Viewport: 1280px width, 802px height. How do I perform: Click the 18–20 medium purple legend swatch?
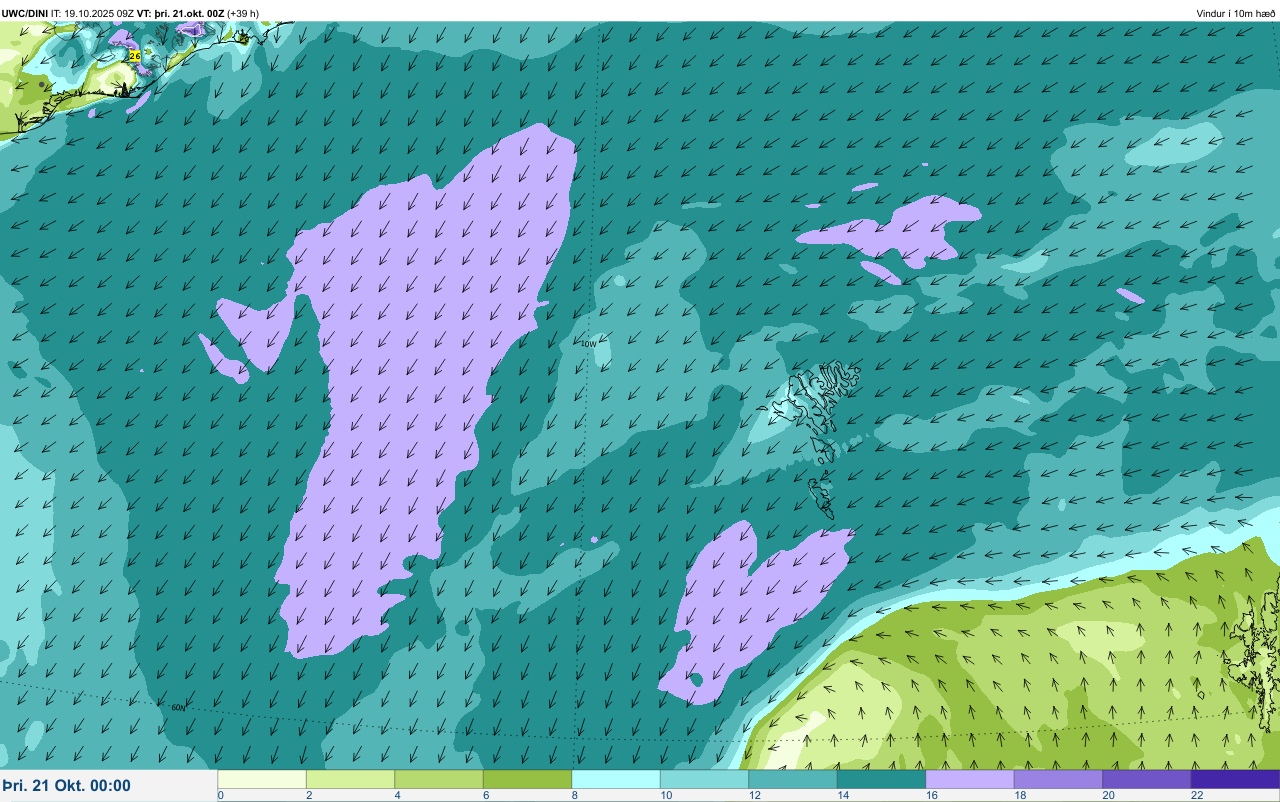(1058, 779)
